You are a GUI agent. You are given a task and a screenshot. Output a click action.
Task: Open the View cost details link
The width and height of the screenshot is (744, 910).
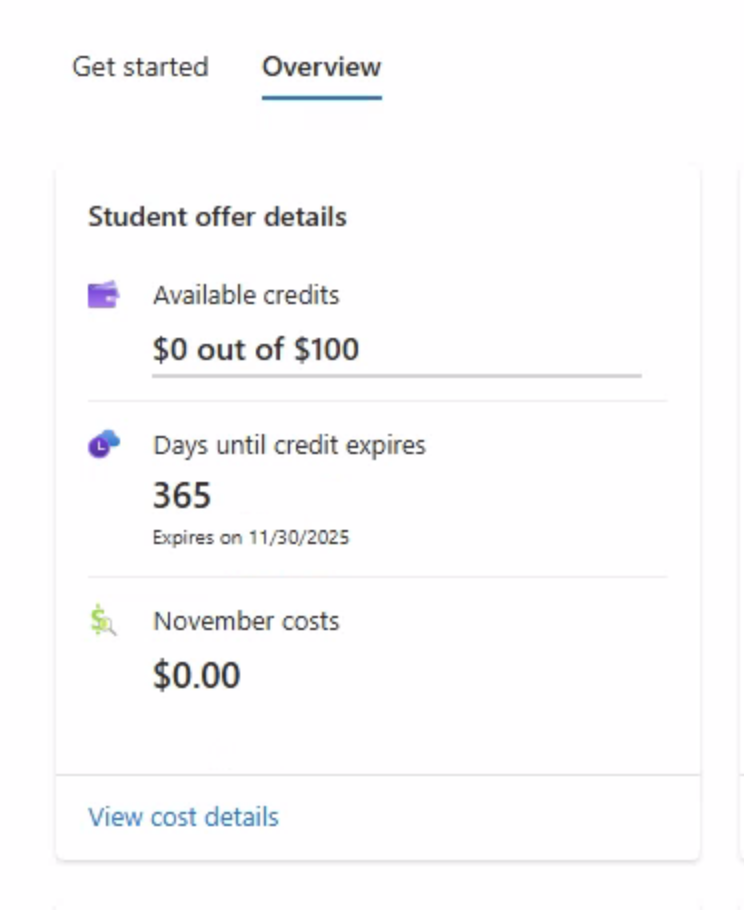pos(183,817)
